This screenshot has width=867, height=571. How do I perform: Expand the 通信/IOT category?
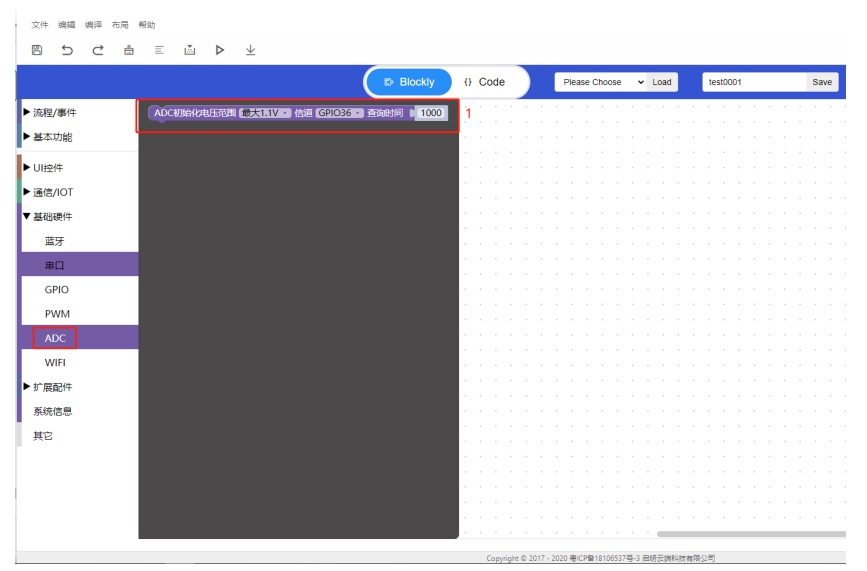coord(77,192)
